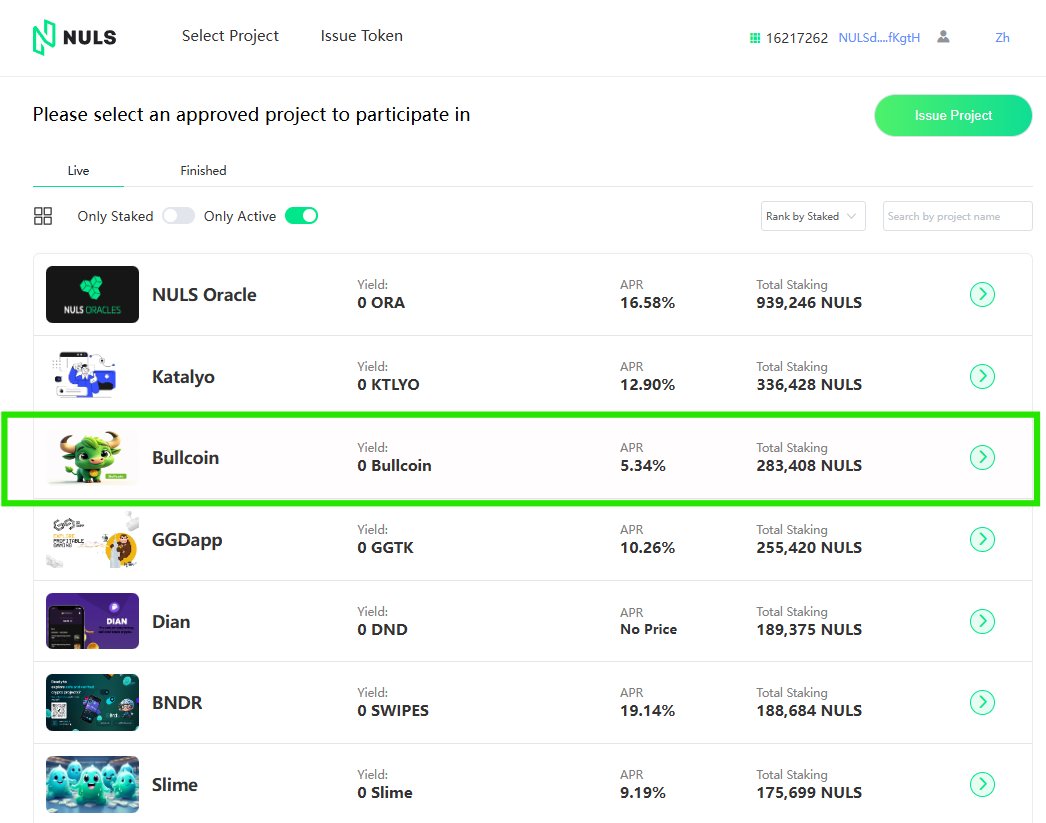1046x823 pixels.
Task: Open GGDapp project arrow
Action: [x=982, y=539]
